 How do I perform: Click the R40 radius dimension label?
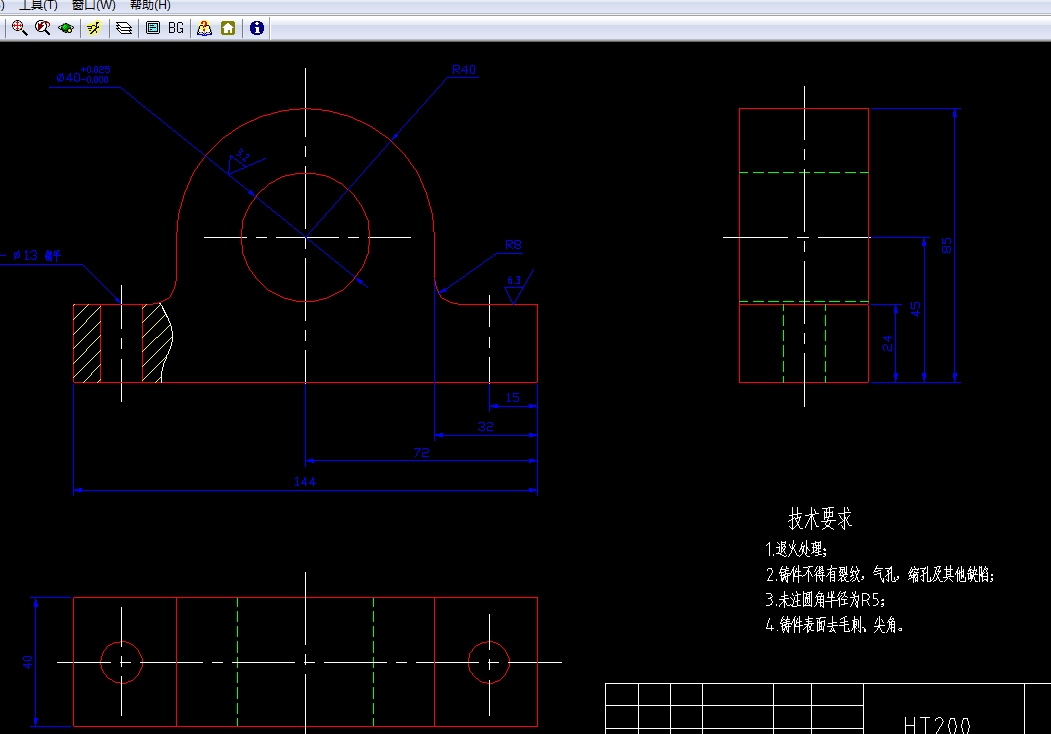tap(464, 70)
